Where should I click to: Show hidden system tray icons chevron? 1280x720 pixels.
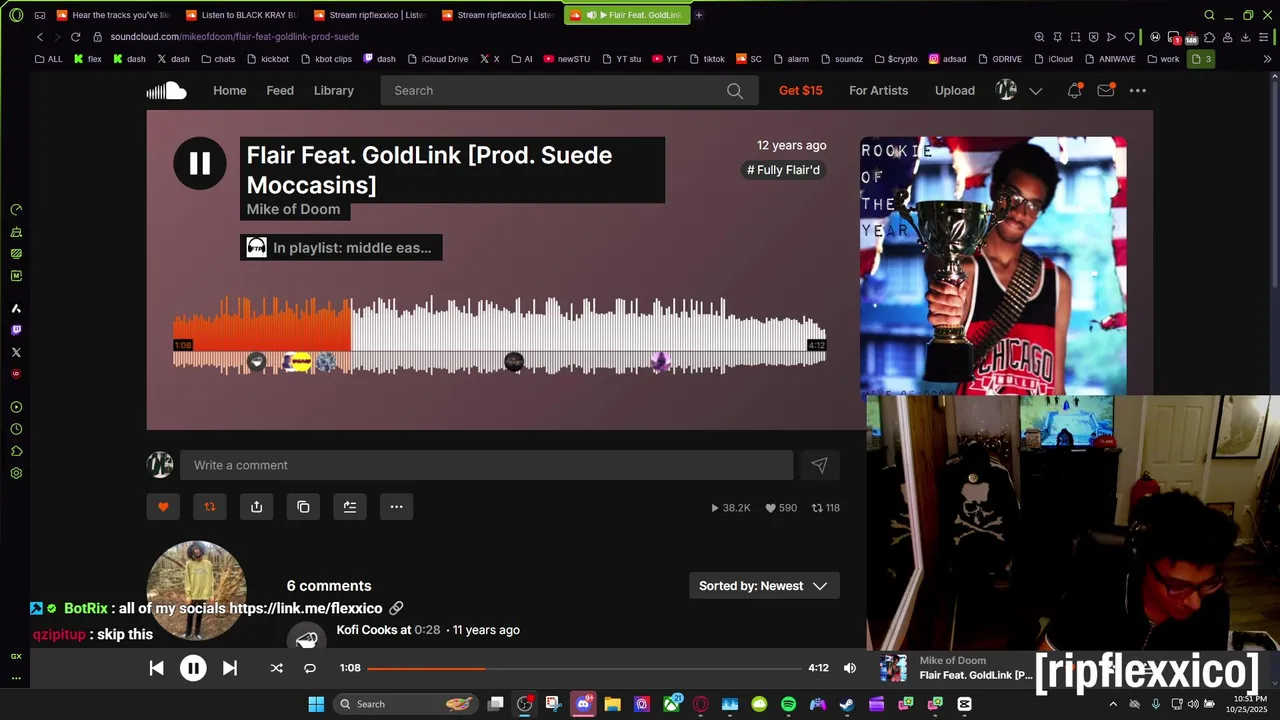[x=1113, y=704]
